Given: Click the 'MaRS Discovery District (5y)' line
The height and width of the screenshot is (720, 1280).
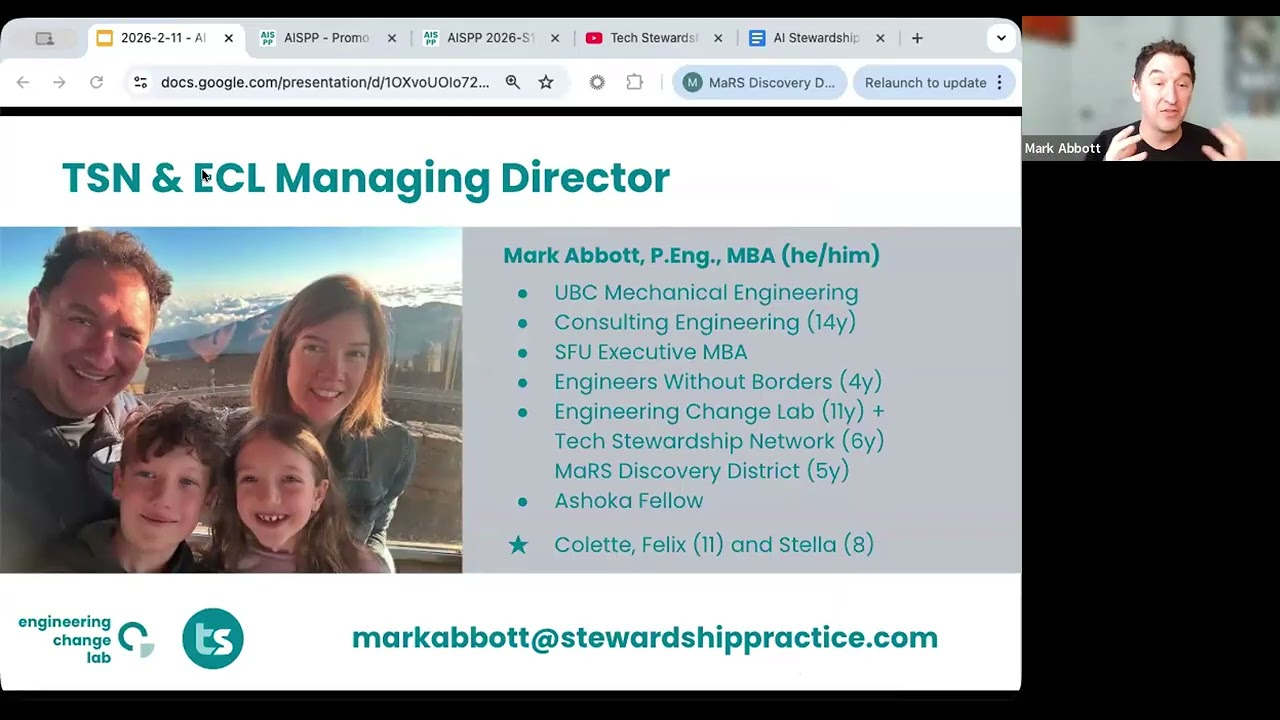Looking at the screenshot, I should click(x=701, y=471).
